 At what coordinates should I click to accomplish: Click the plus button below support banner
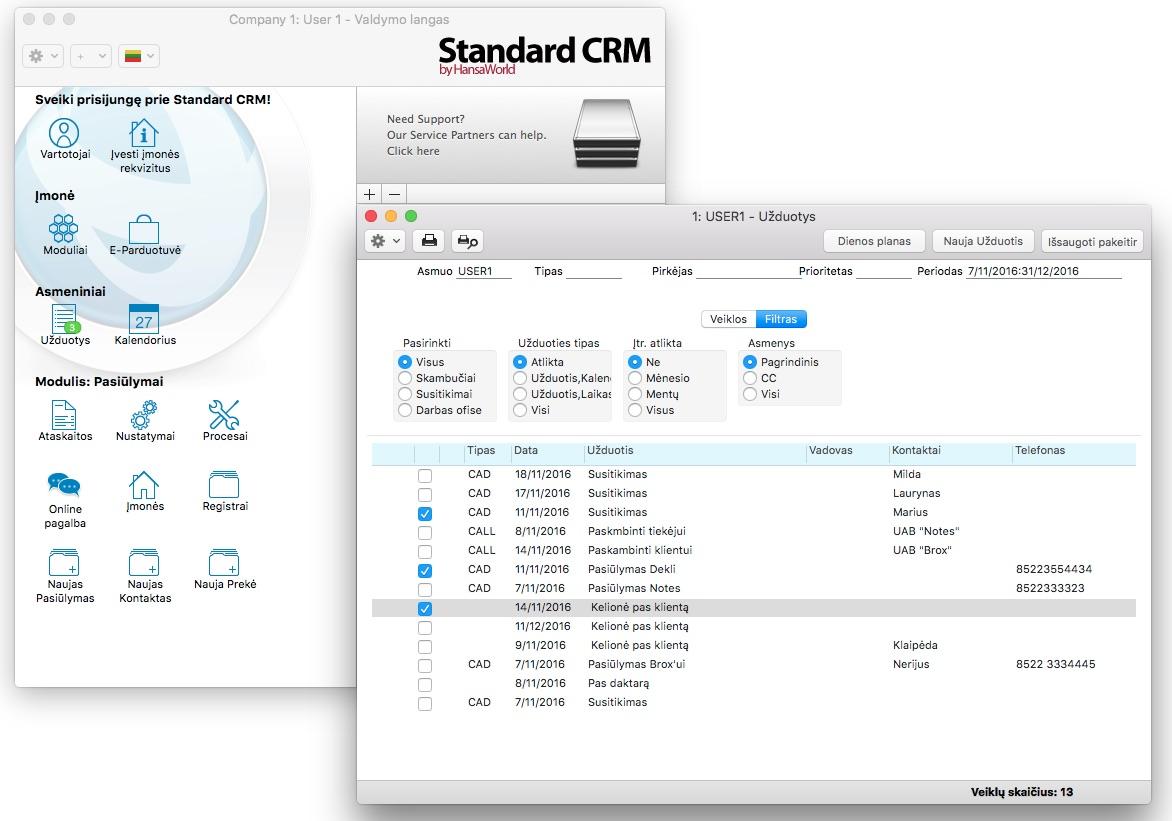pos(369,194)
